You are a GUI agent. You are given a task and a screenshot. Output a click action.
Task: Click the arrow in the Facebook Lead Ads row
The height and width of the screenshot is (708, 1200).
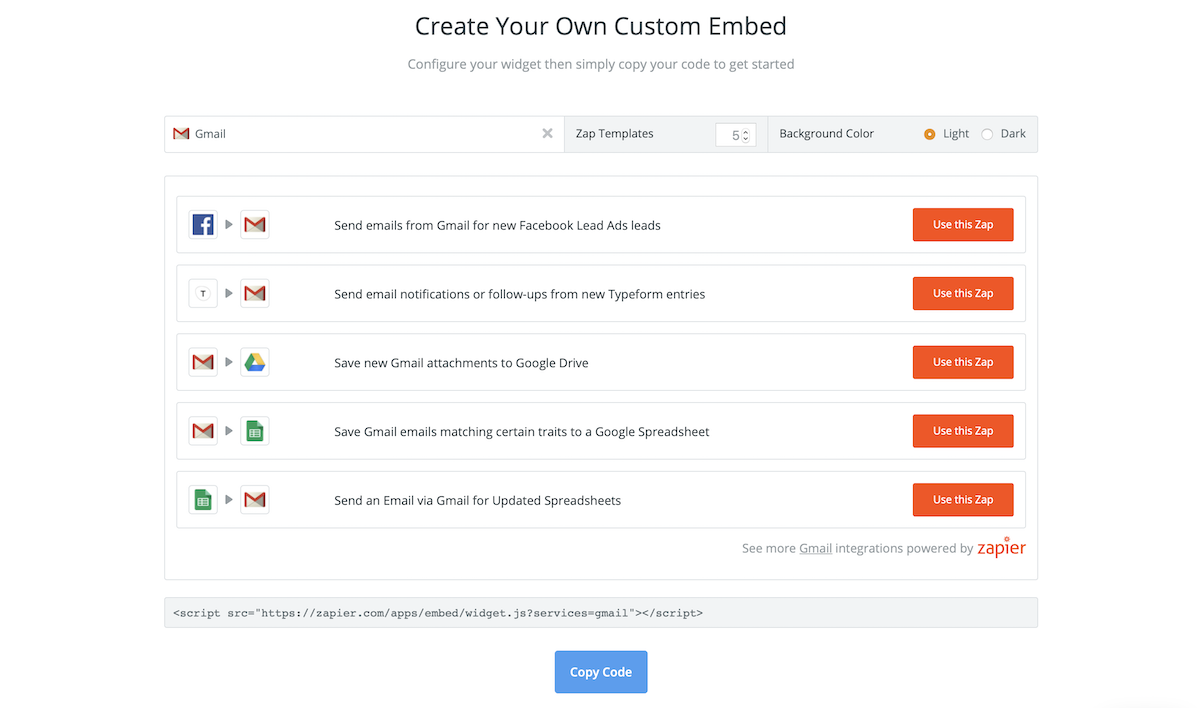click(229, 225)
